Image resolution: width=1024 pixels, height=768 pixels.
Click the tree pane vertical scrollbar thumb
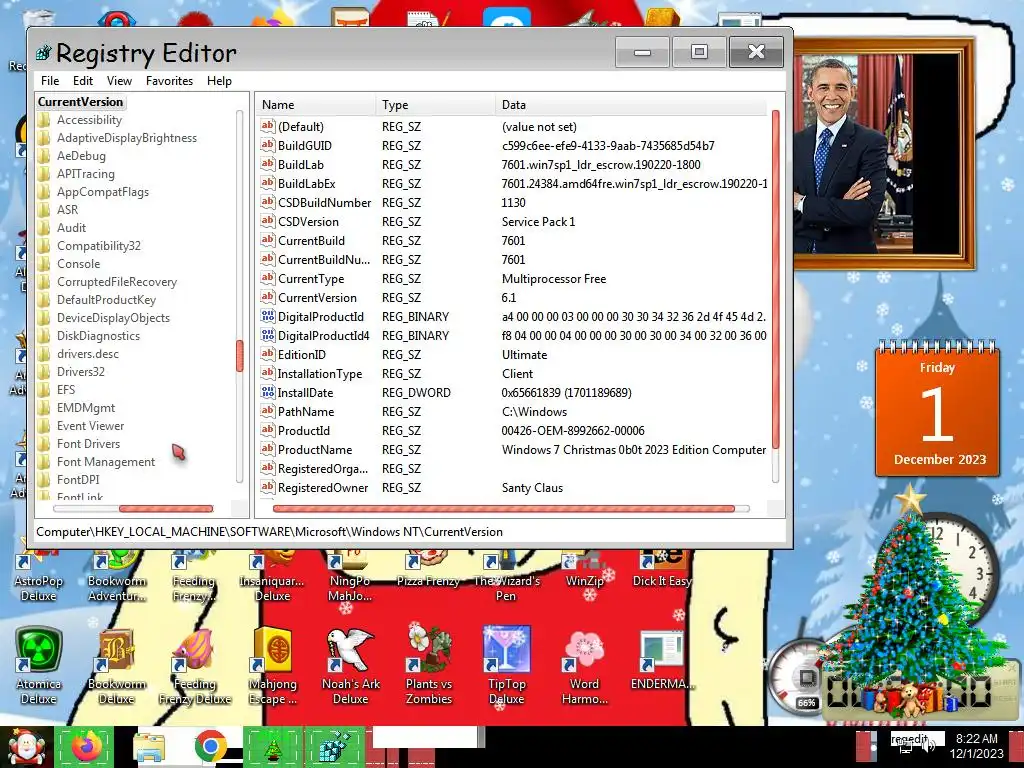[x=240, y=356]
